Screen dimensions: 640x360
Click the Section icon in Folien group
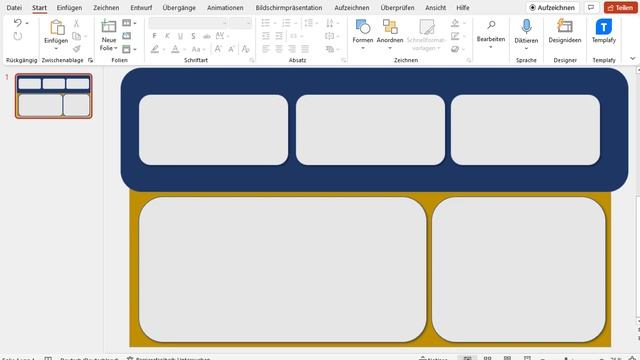pos(127,49)
